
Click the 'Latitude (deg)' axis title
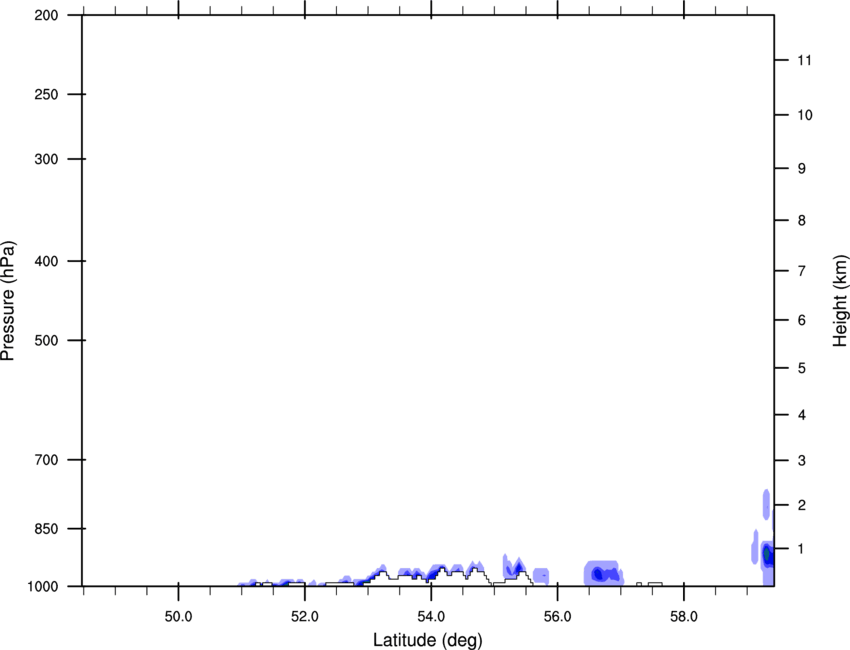coord(427,640)
